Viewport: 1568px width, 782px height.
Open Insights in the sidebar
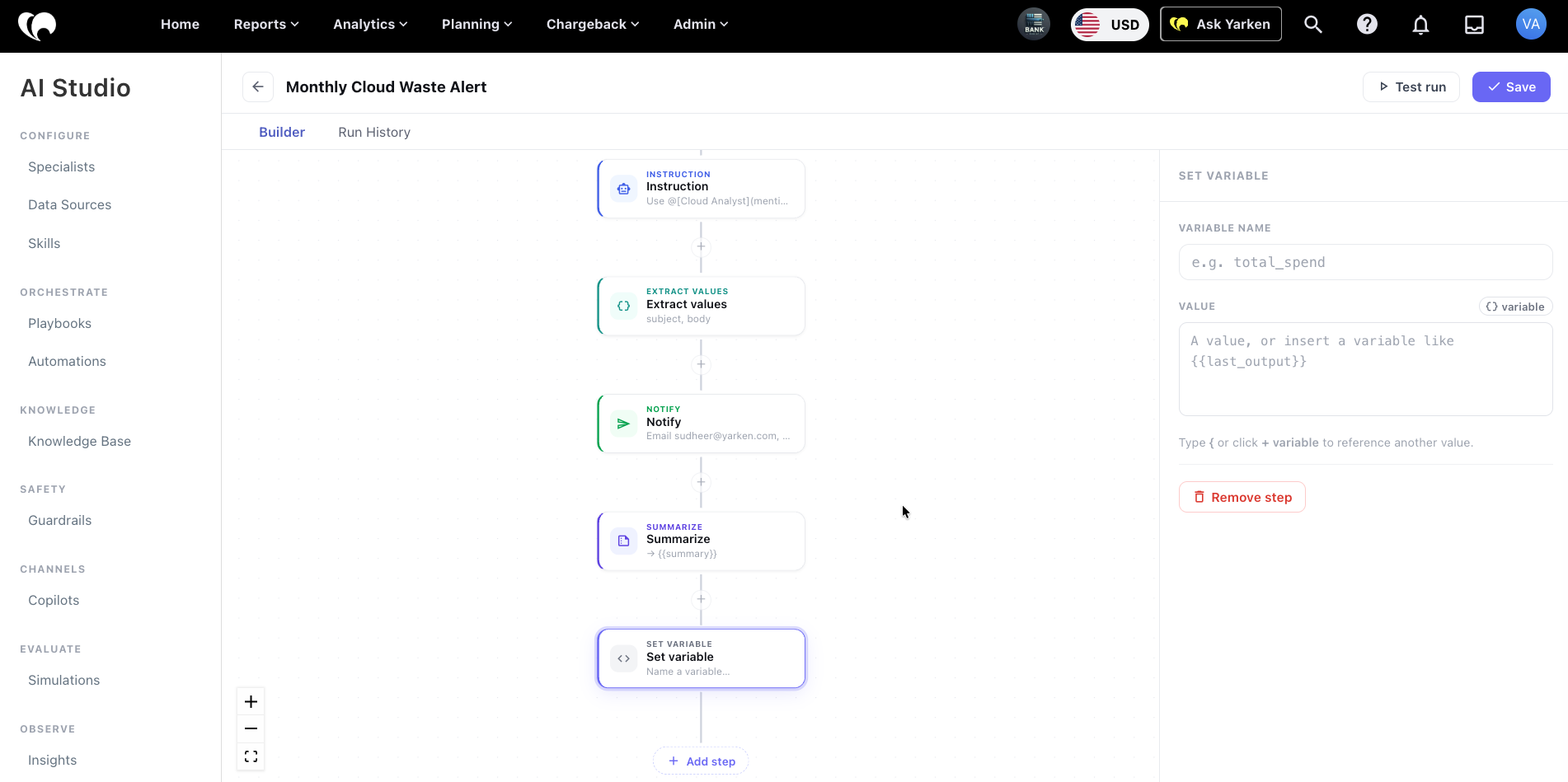click(52, 760)
